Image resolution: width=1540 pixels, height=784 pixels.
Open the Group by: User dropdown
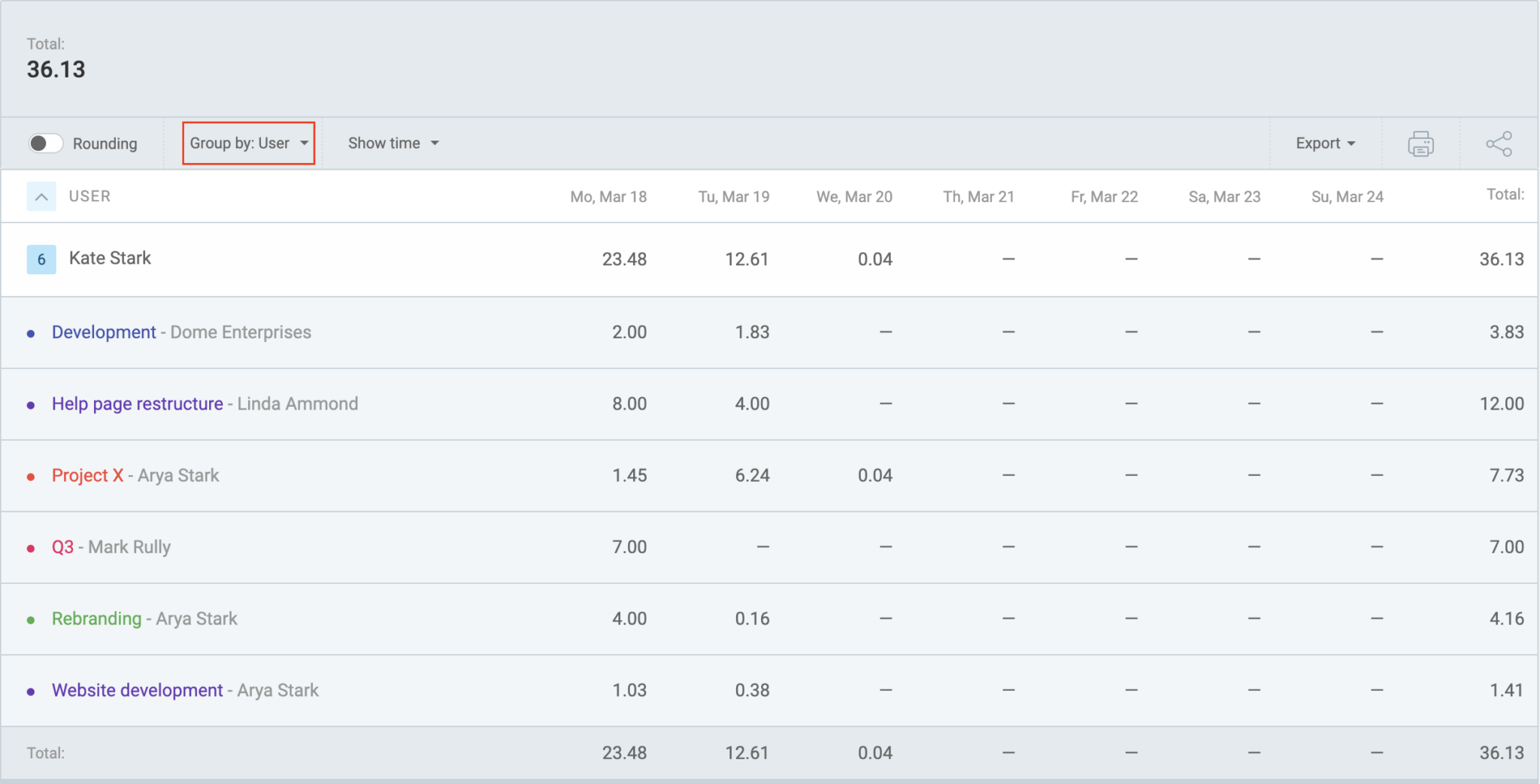[x=248, y=143]
